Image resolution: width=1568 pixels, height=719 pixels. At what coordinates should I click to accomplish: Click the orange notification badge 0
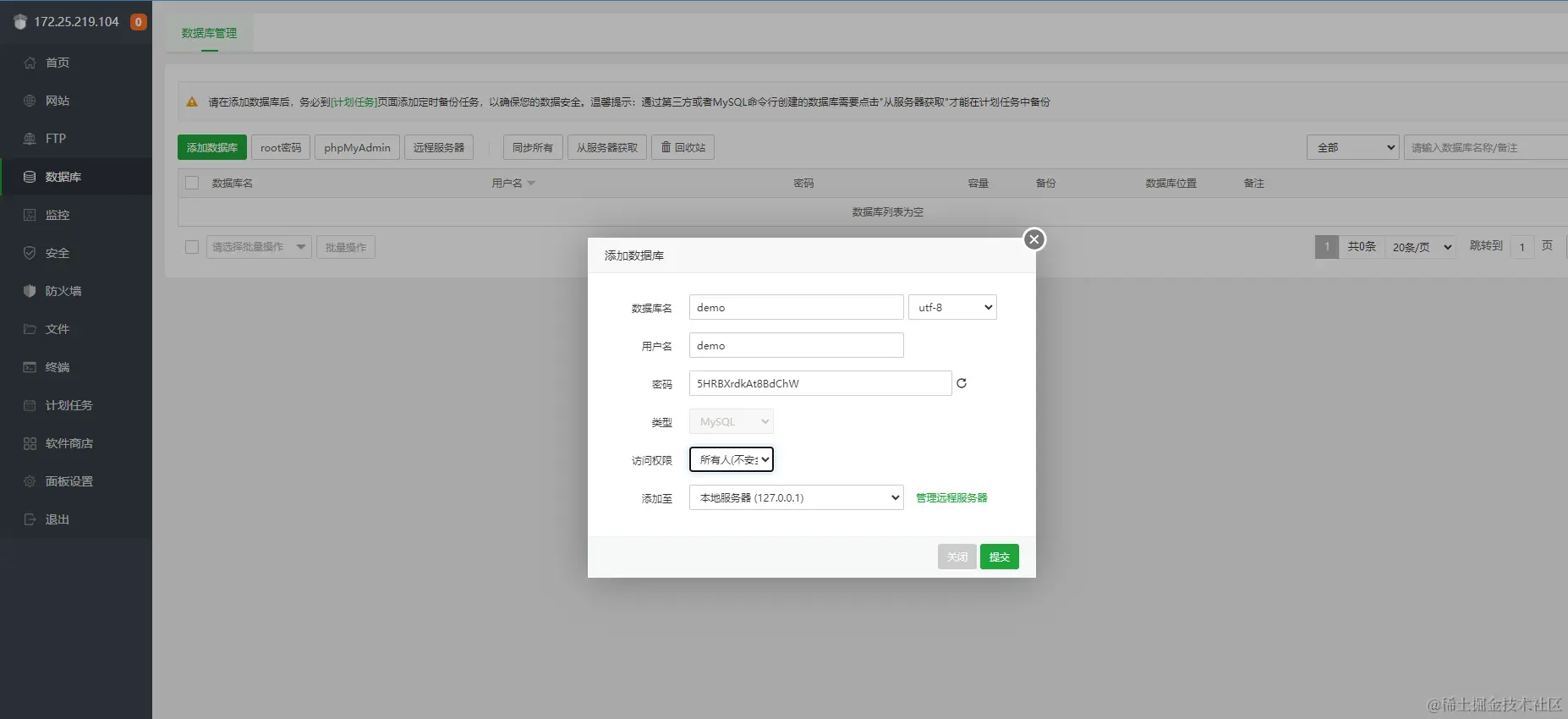pos(139,22)
